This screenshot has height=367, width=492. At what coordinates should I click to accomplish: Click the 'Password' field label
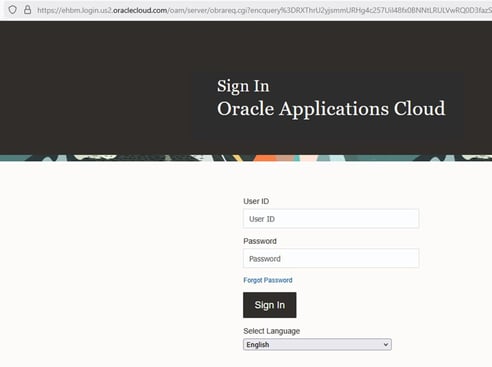[260, 241]
